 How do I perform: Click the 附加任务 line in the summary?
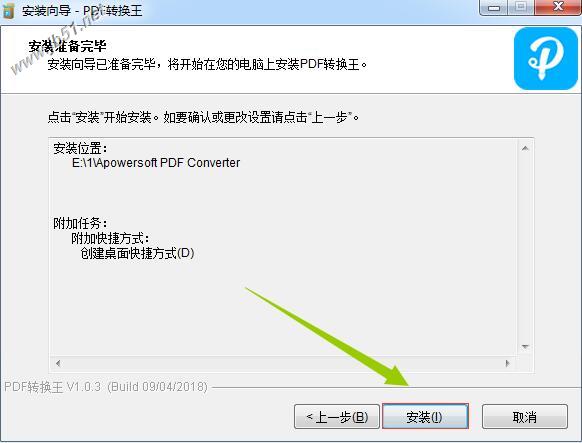pyautogui.click(x=81, y=223)
